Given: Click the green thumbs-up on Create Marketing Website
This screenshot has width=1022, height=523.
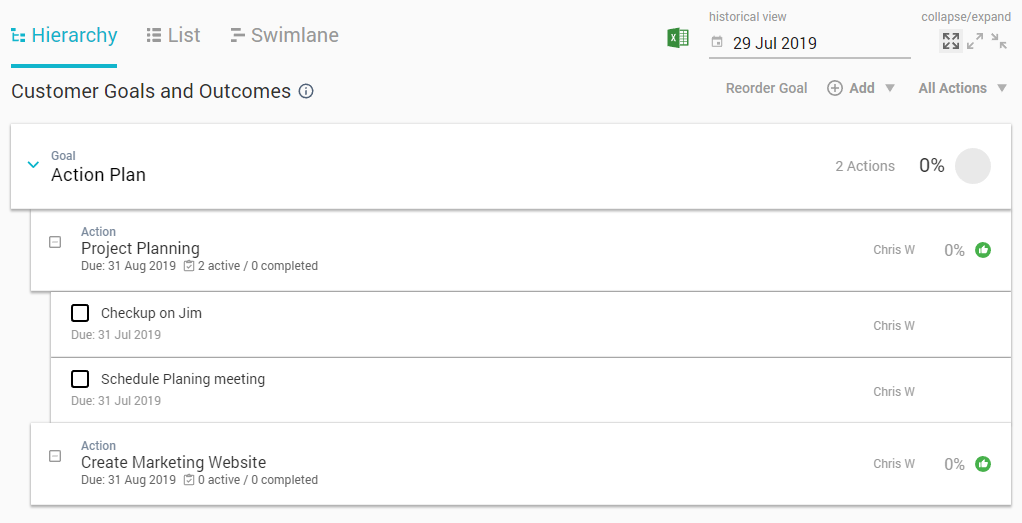Looking at the screenshot, I should pyautogui.click(x=983, y=464).
